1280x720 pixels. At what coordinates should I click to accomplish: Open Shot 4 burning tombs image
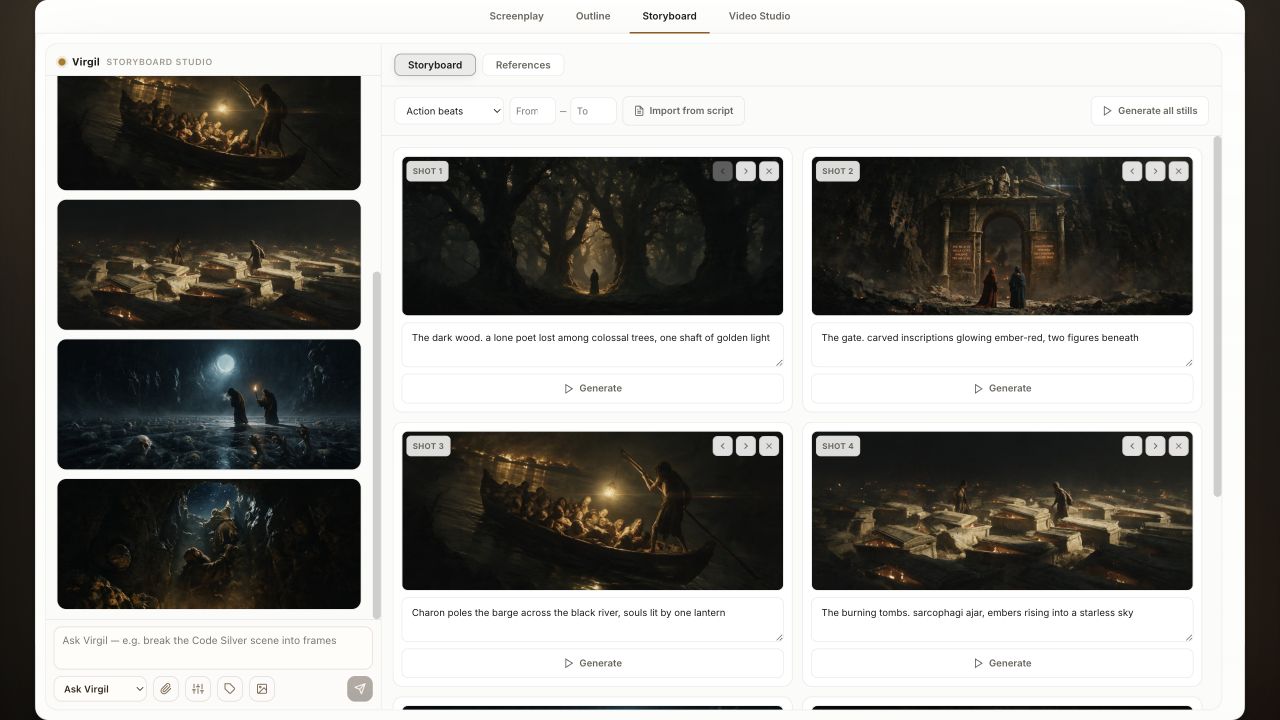(1002, 511)
